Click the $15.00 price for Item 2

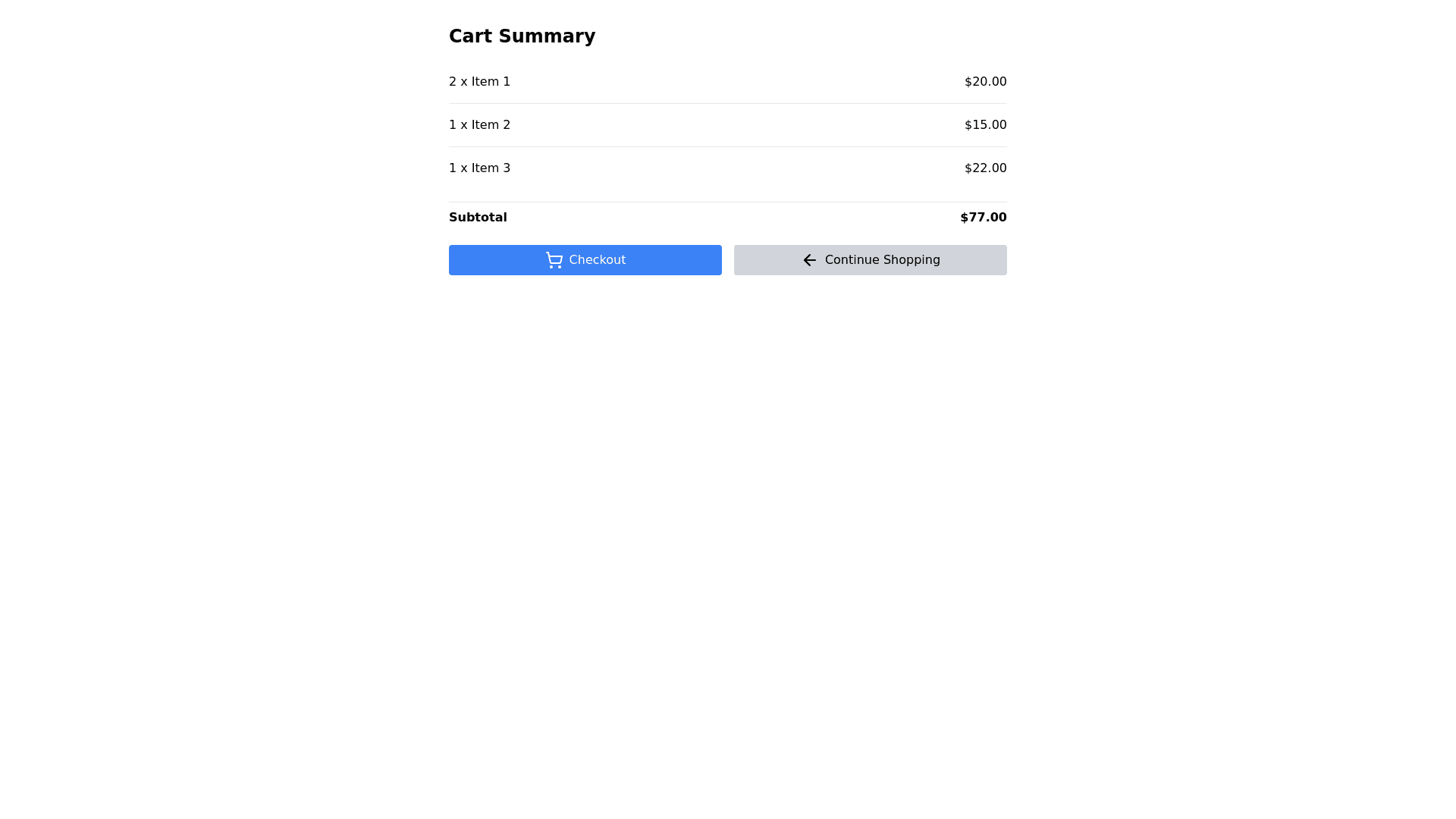point(985,125)
